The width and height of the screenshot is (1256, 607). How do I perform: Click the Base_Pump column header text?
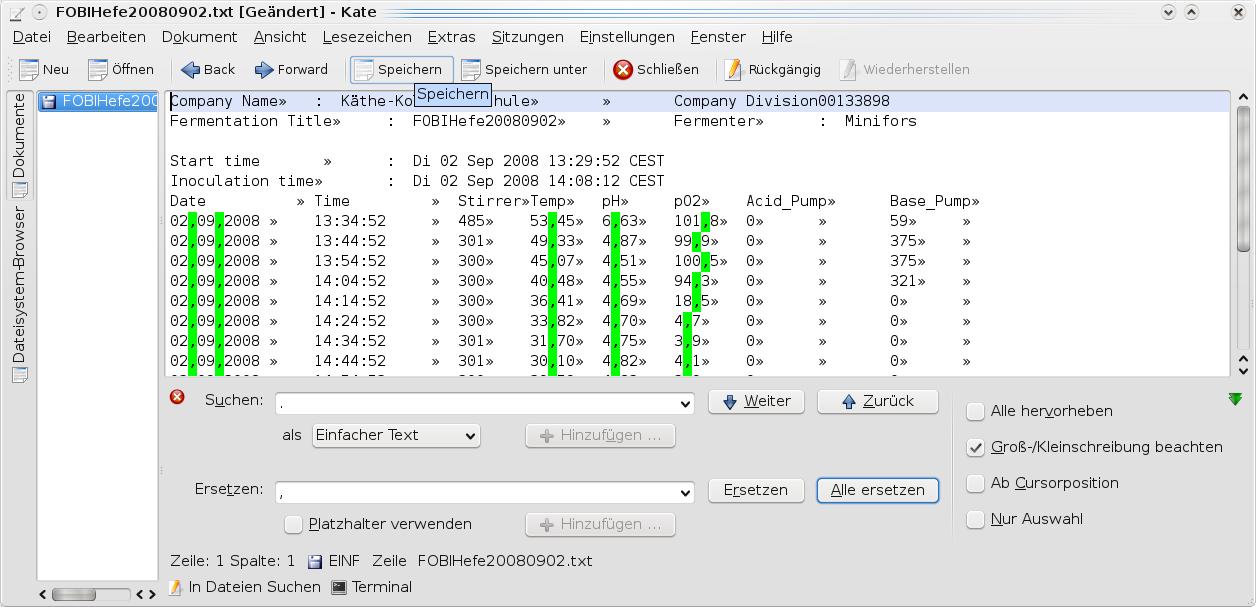tap(929, 201)
